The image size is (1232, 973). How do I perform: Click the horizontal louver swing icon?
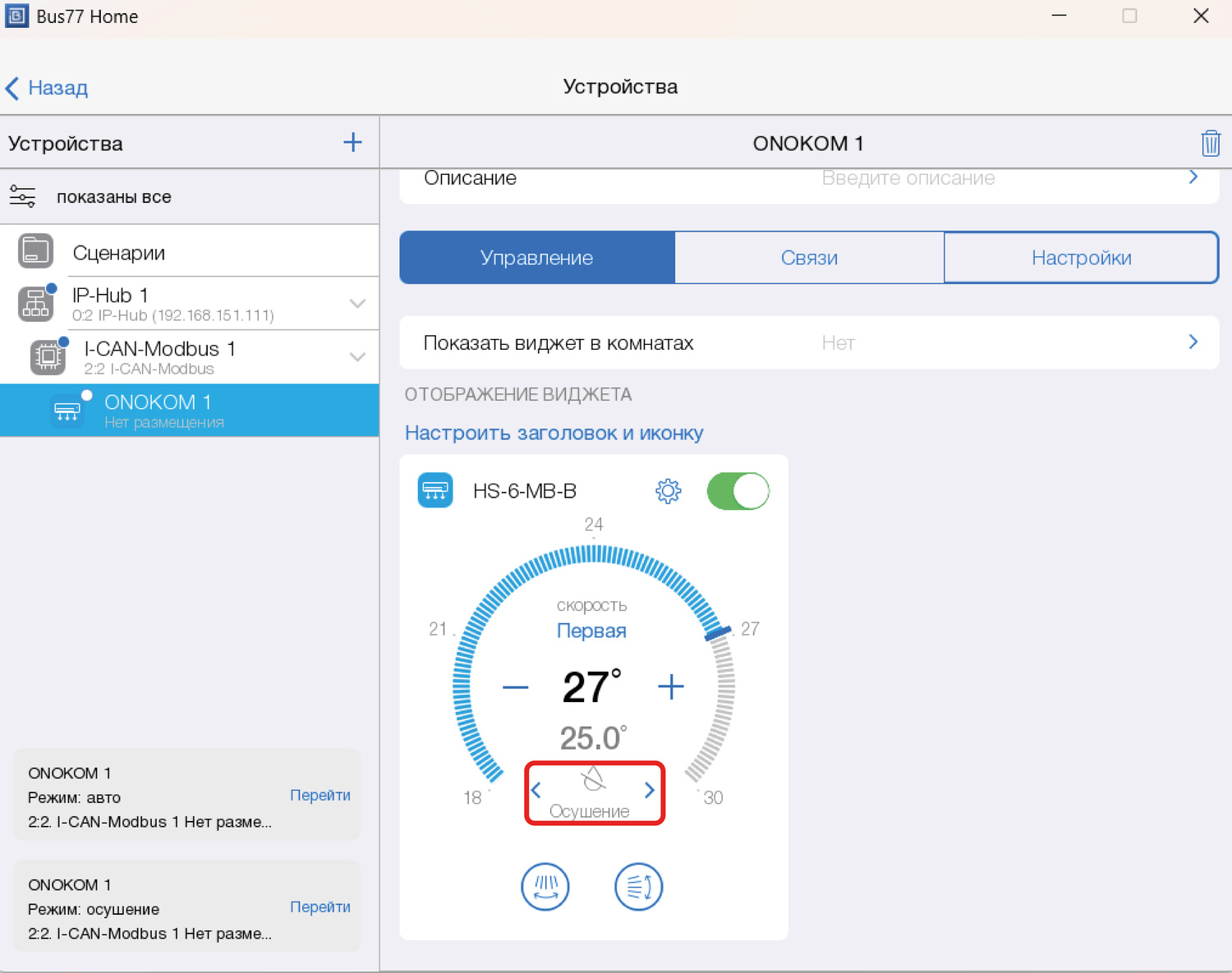638,887
